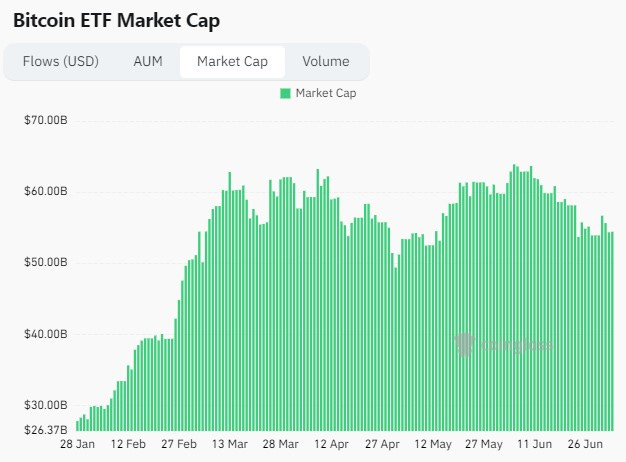The height and width of the screenshot is (462, 626).
Task: Open the AUM tab
Action: (148, 61)
